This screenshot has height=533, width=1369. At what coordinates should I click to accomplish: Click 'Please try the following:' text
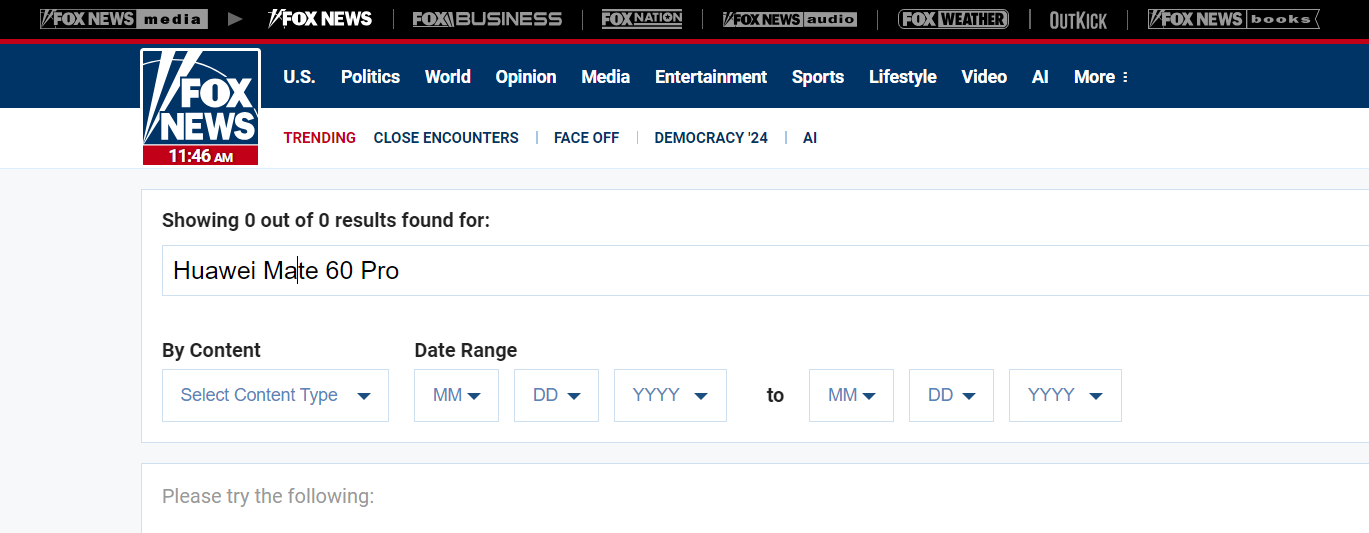click(268, 496)
